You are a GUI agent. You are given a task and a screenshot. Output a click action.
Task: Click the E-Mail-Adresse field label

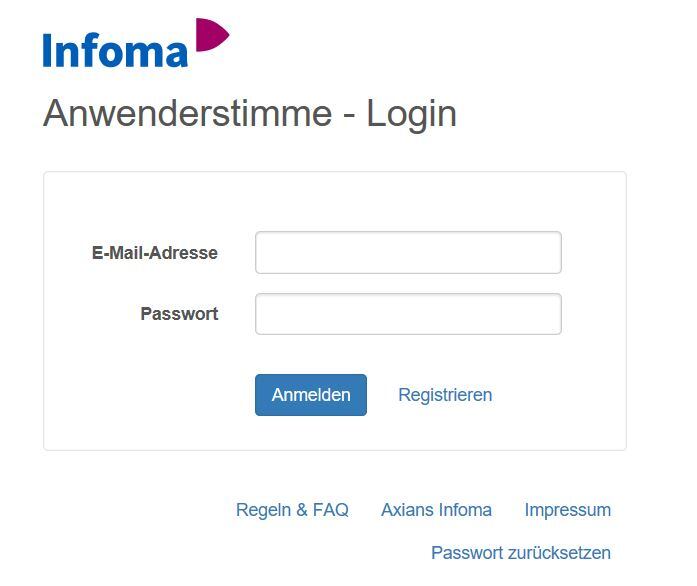155,253
